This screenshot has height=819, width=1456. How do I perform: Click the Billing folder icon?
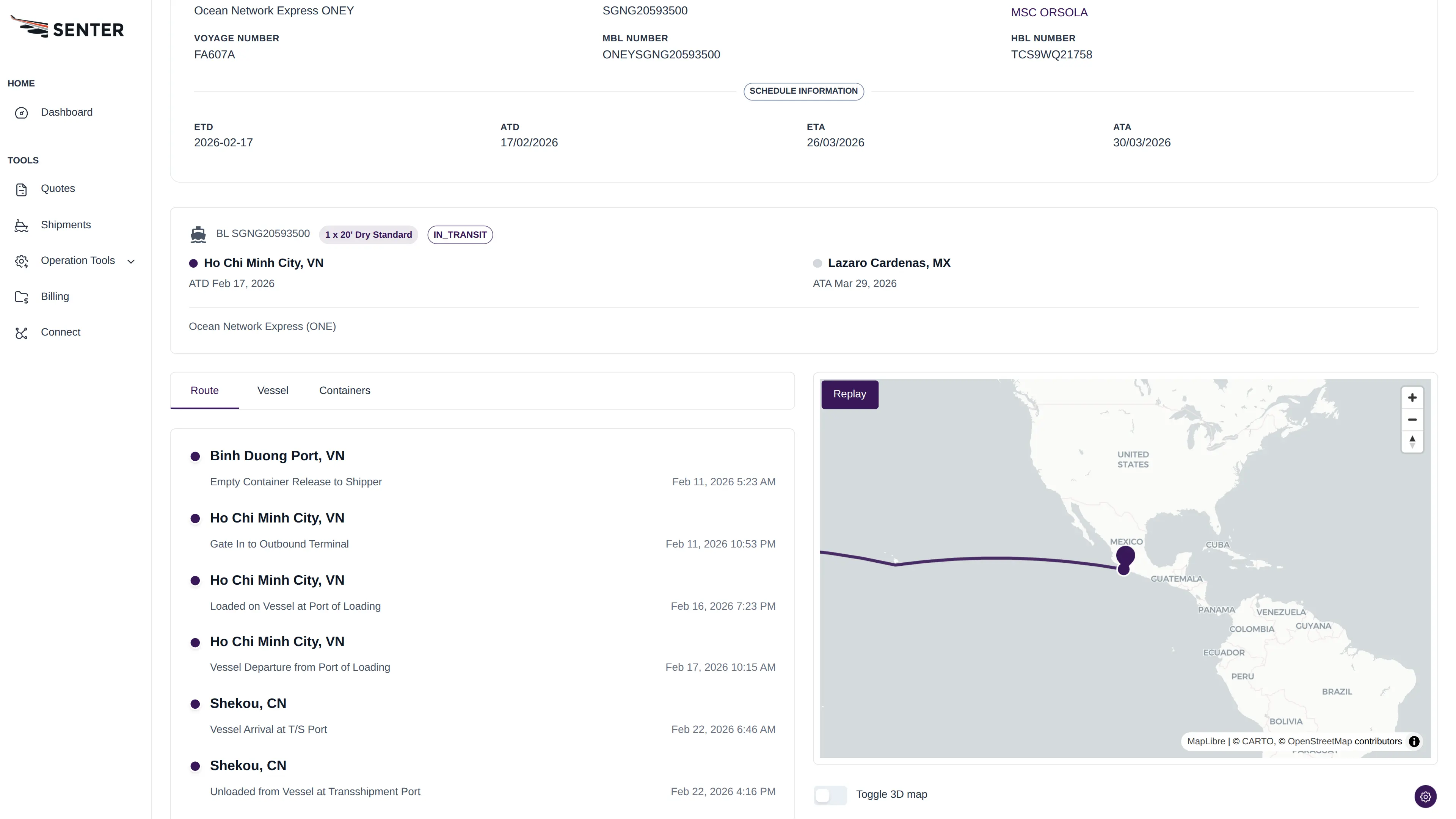[22, 297]
